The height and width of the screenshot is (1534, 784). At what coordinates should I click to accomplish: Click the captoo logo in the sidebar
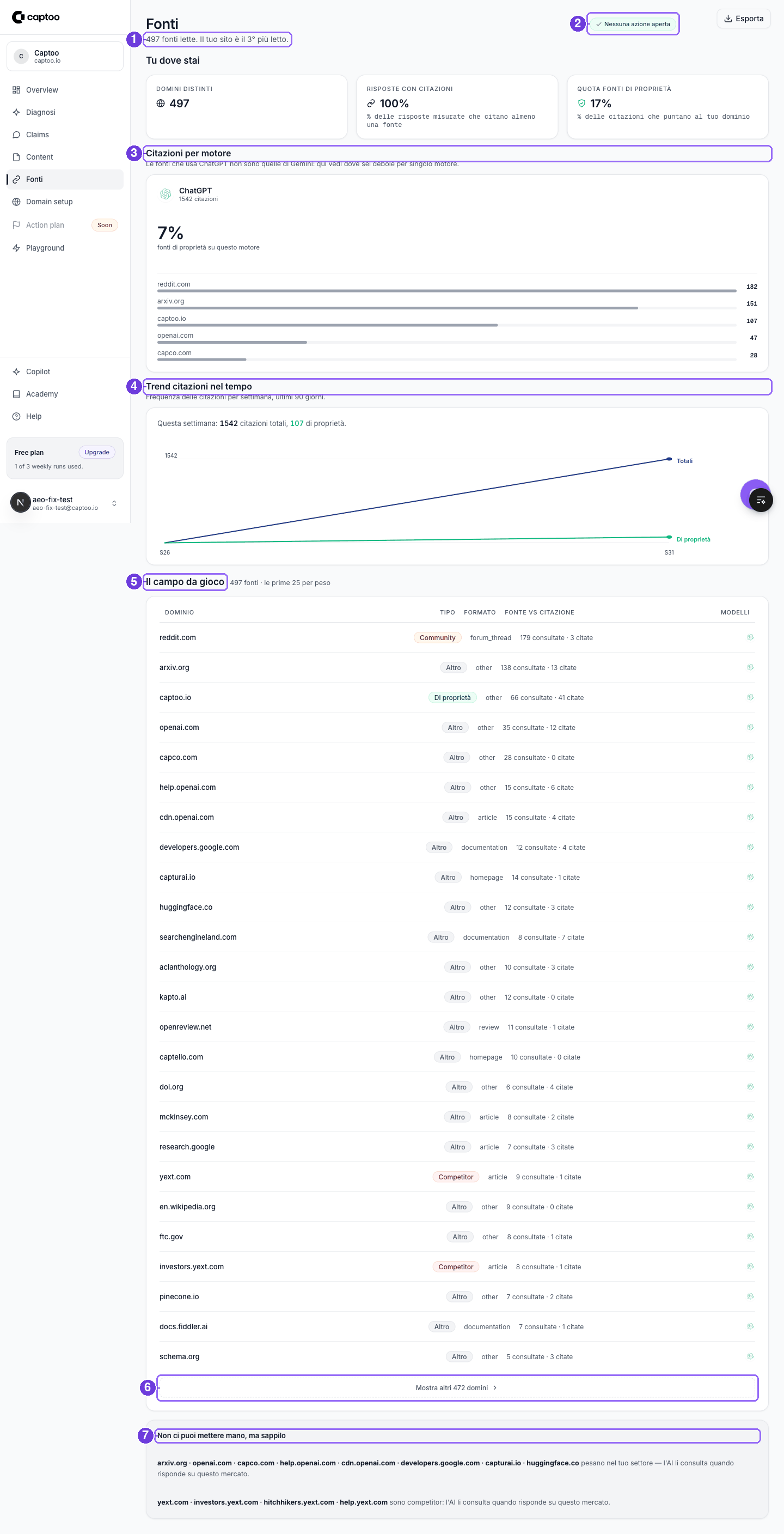[36, 17]
